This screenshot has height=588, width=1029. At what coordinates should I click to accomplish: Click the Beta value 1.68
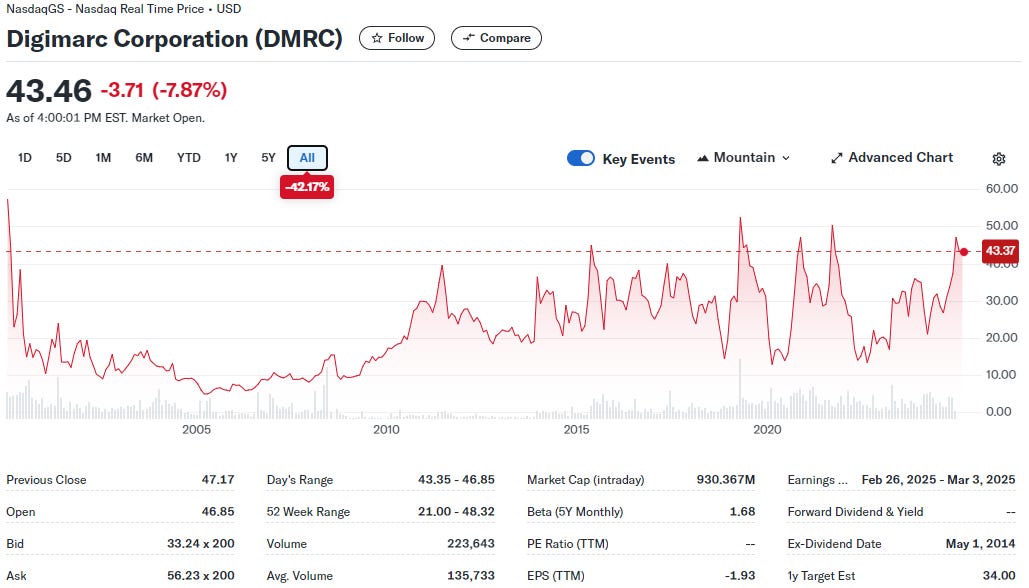click(742, 511)
